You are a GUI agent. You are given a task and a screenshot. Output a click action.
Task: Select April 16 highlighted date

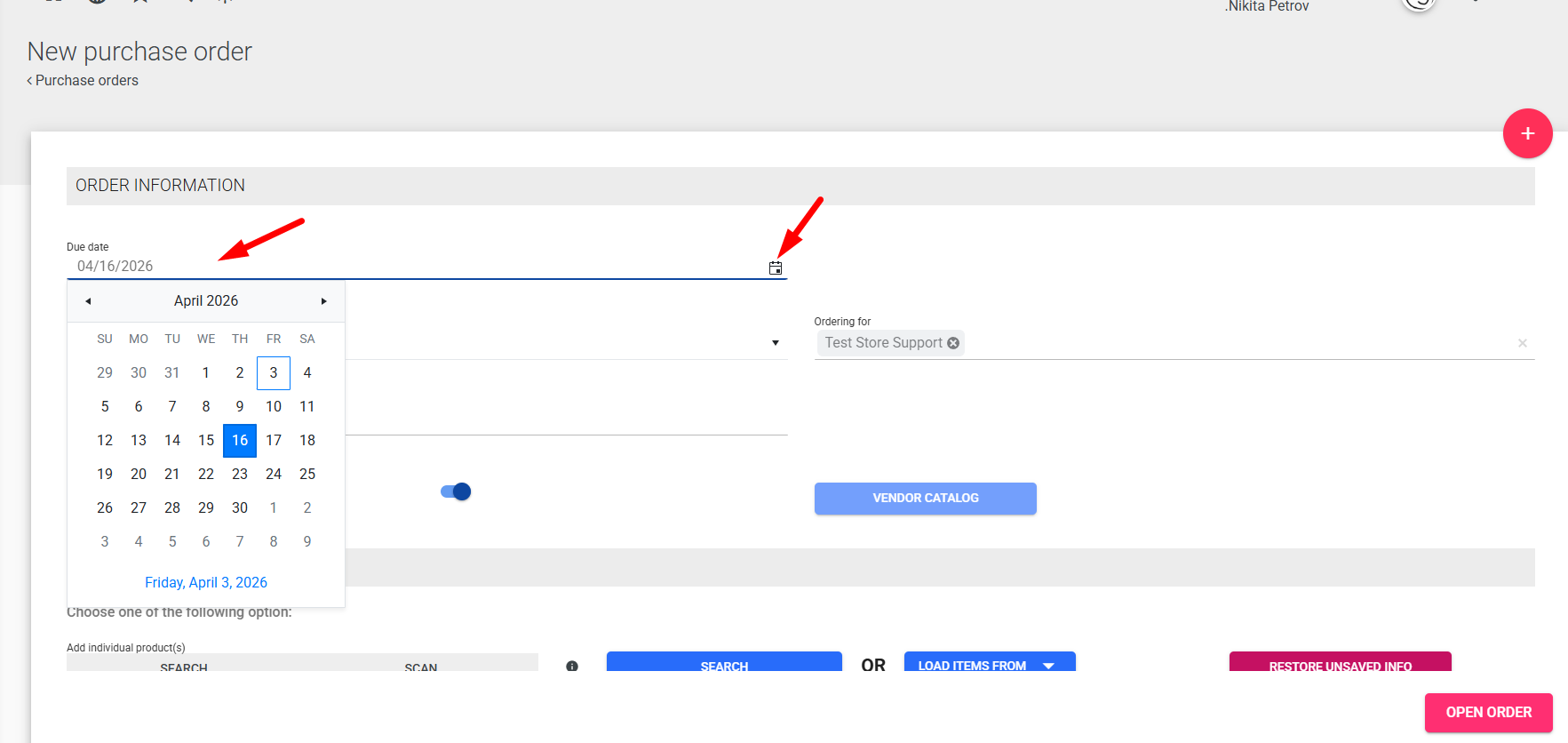coord(240,440)
